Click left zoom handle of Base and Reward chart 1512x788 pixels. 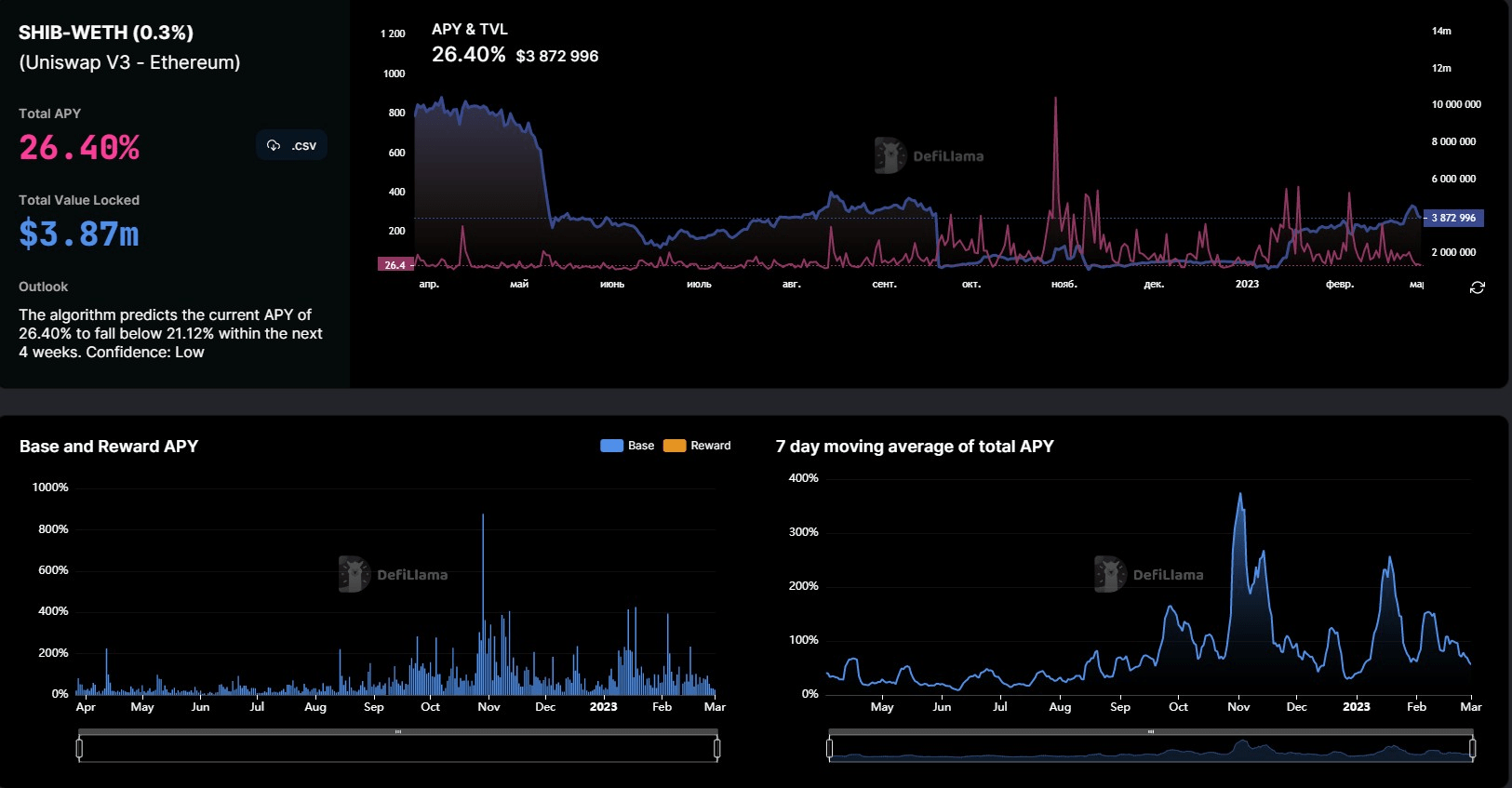click(x=79, y=748)
